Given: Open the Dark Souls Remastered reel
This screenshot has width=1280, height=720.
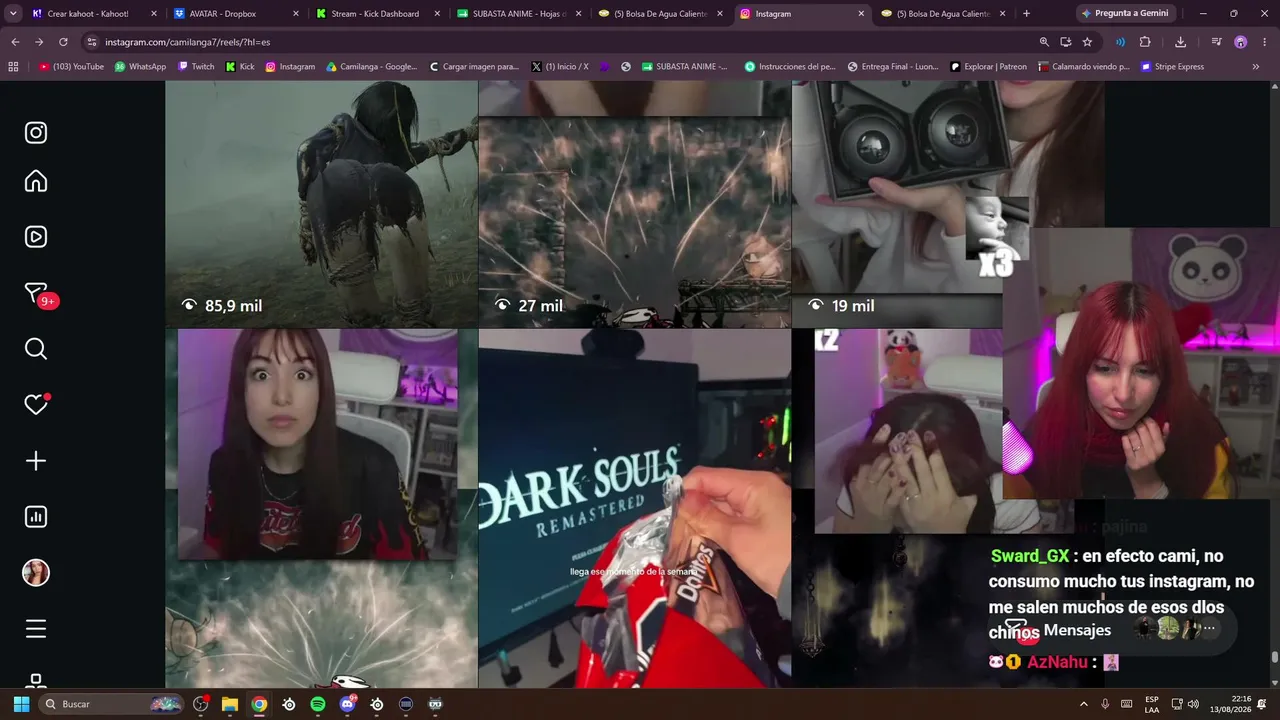Looking at the screenshot, I should click(634, 509).
